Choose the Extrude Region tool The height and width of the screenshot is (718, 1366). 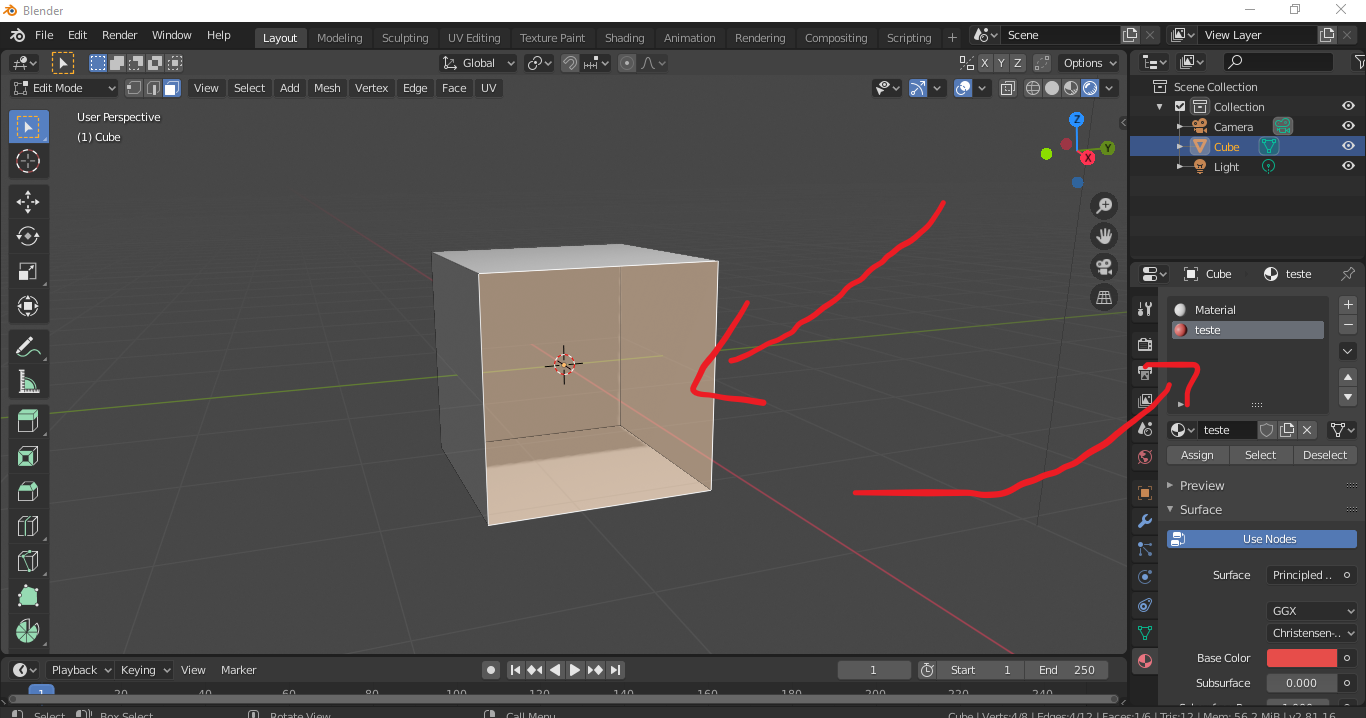point(28,421)
